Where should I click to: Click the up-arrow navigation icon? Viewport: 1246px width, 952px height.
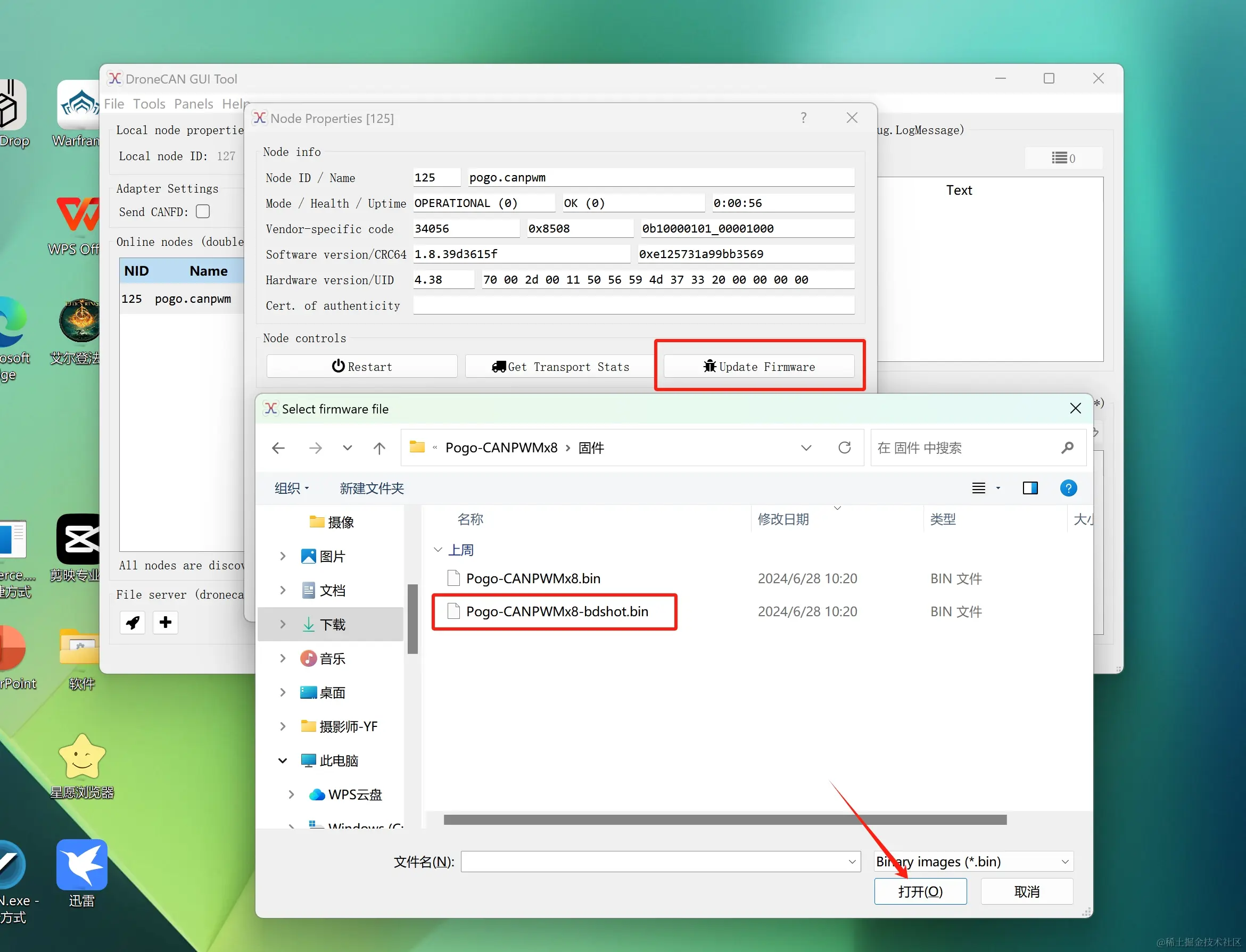379,448
